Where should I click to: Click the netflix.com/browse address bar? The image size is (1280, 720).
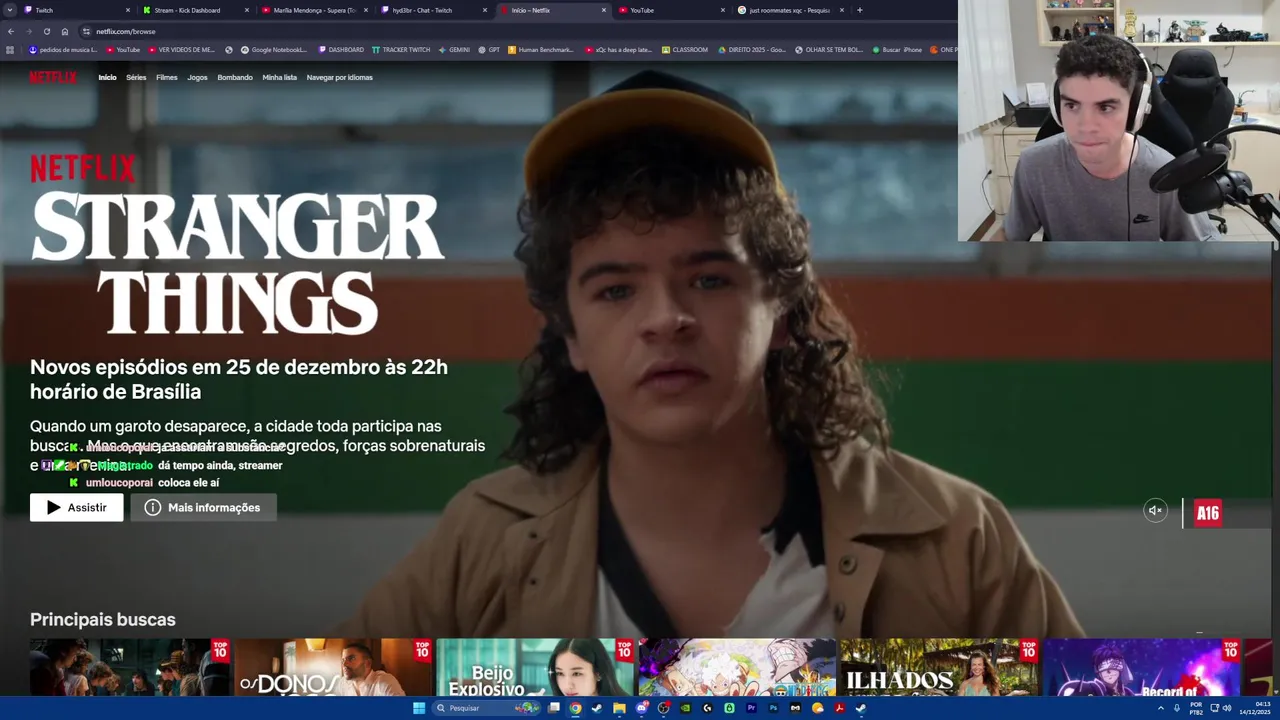(x=515, y=31)
